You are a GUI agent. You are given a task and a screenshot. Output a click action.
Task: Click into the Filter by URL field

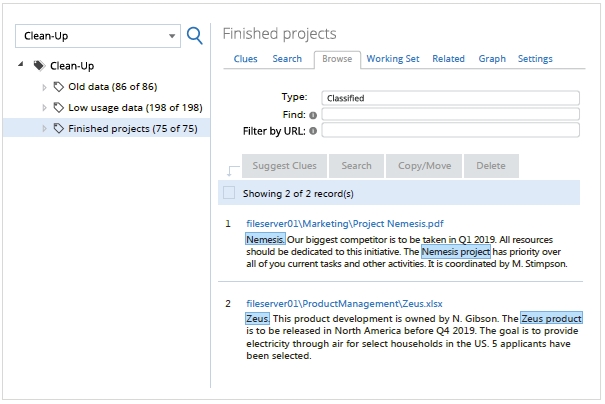450,130
